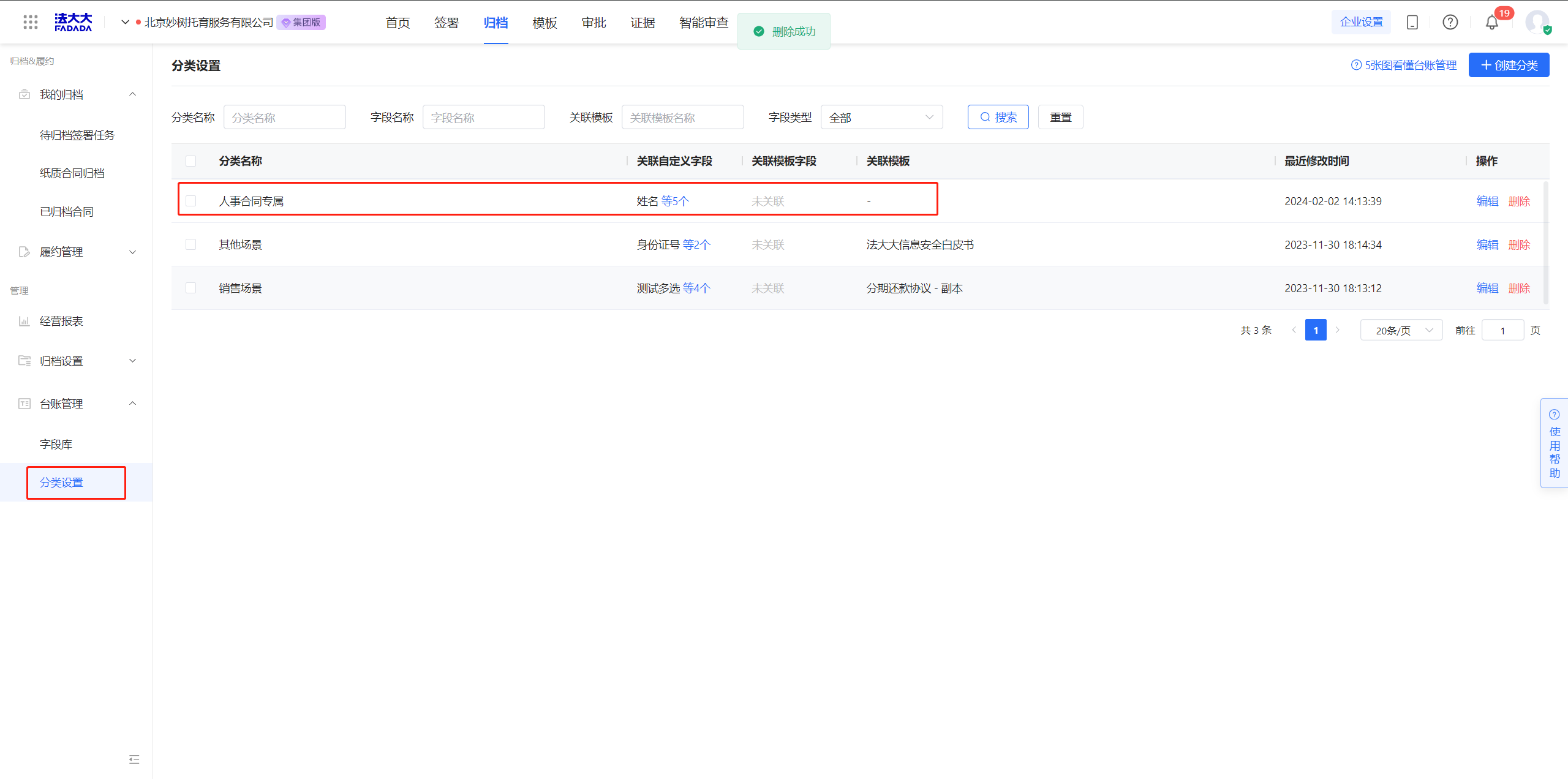This screenshot has width=1568, height=779.
Task: Open the help question-mark icon in header
Action: coord(1450,22)
